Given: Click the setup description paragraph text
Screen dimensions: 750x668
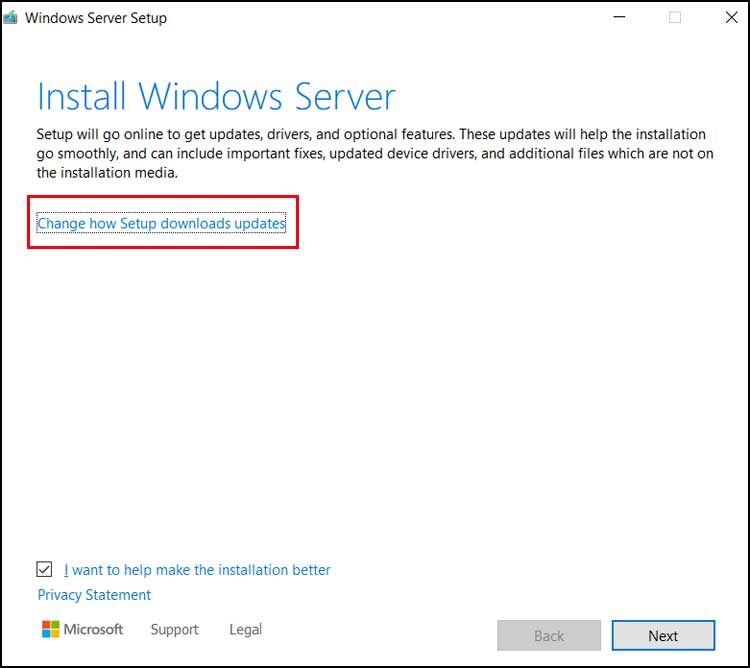Looking at the screenshot, I should pos(370,153).
